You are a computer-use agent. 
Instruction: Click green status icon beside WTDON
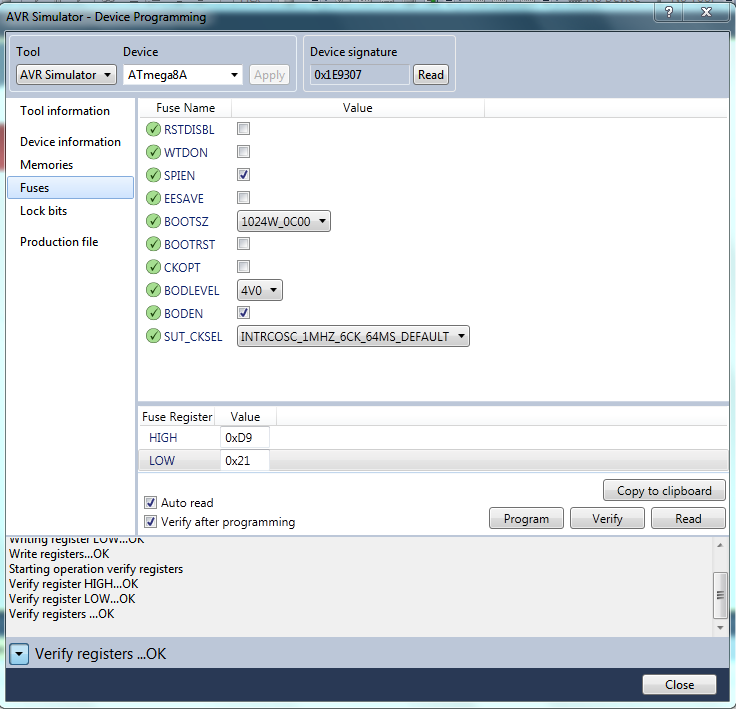click(153, 152)
